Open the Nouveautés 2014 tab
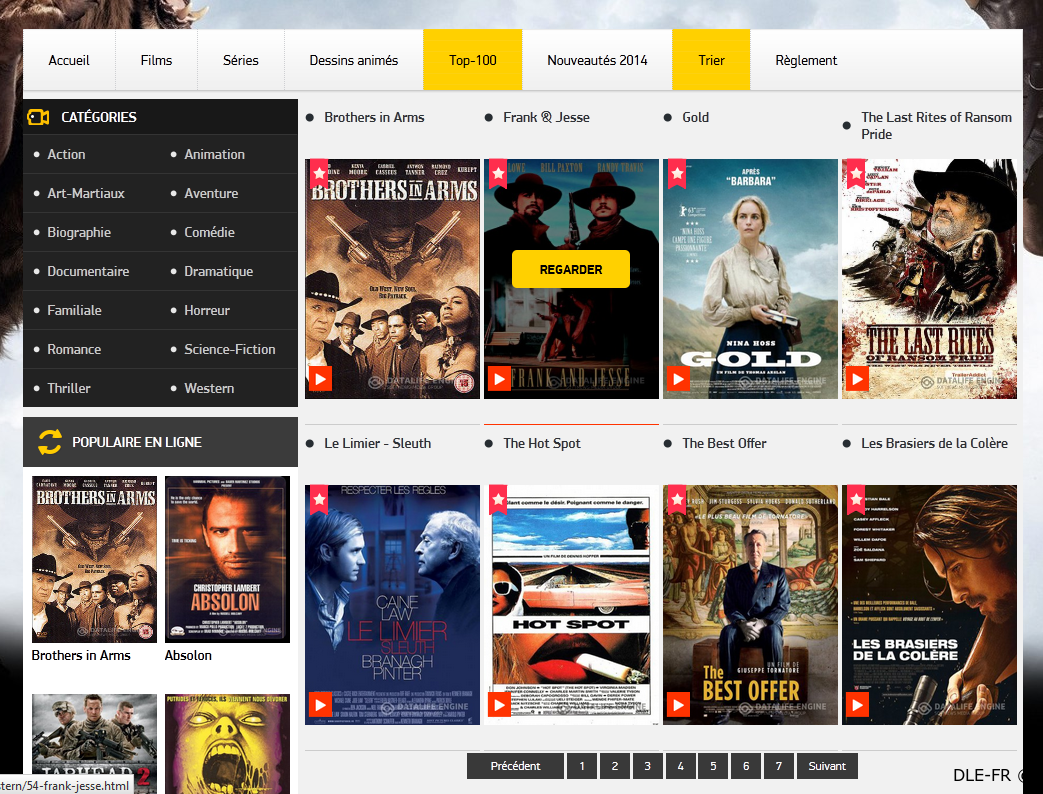 pos(597,60)
